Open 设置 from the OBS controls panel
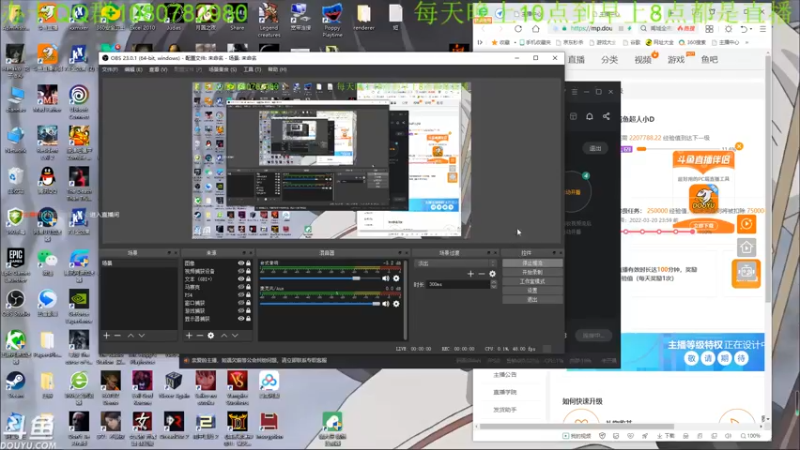 pyautogui.click(x=532, y=291)
